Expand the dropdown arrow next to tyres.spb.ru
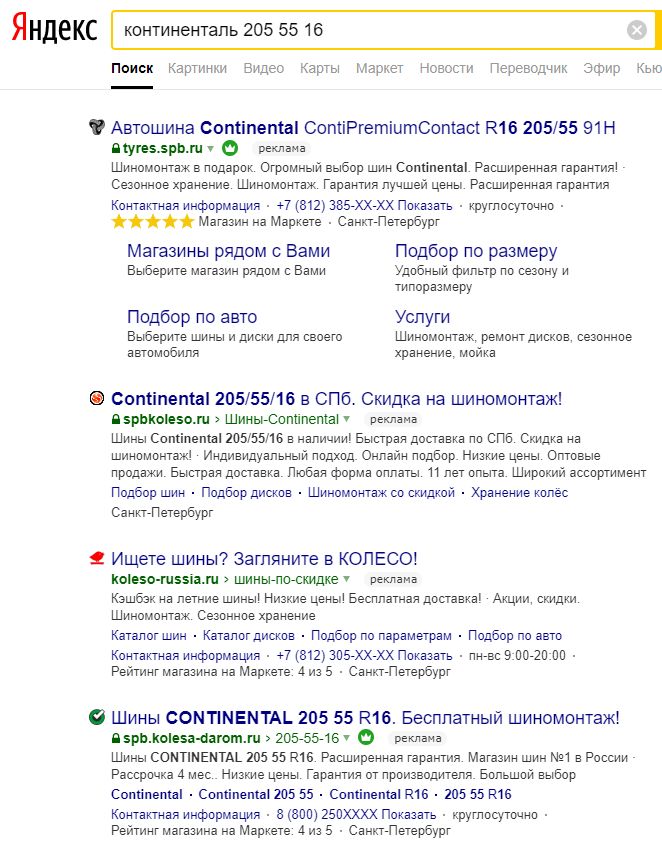 click(211, 148)
